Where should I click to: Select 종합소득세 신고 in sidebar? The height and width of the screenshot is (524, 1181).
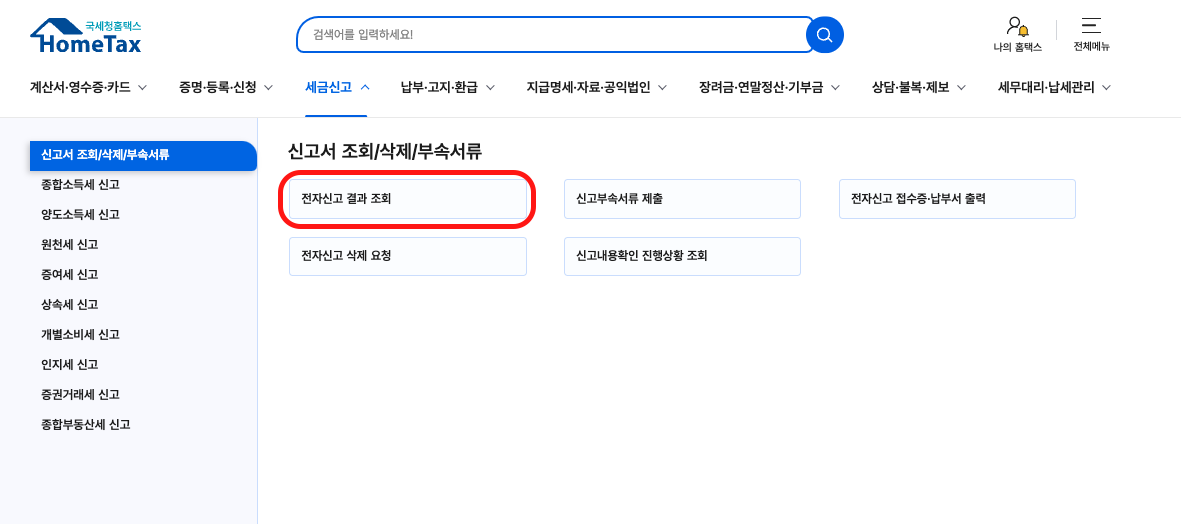[80, 184]
